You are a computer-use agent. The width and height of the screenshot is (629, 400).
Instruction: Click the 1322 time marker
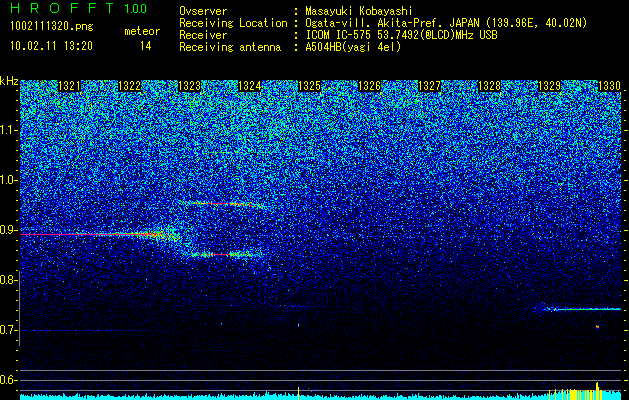point(130,86)
